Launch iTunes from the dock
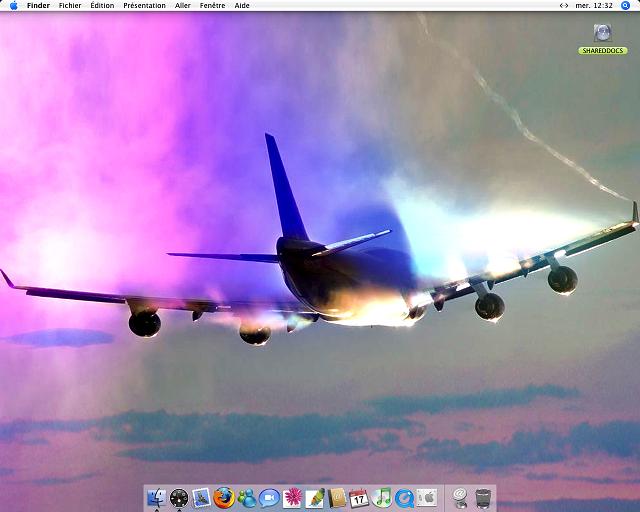Image resolution: width=640 pixels, height=512 pixels. click(382, 497)
